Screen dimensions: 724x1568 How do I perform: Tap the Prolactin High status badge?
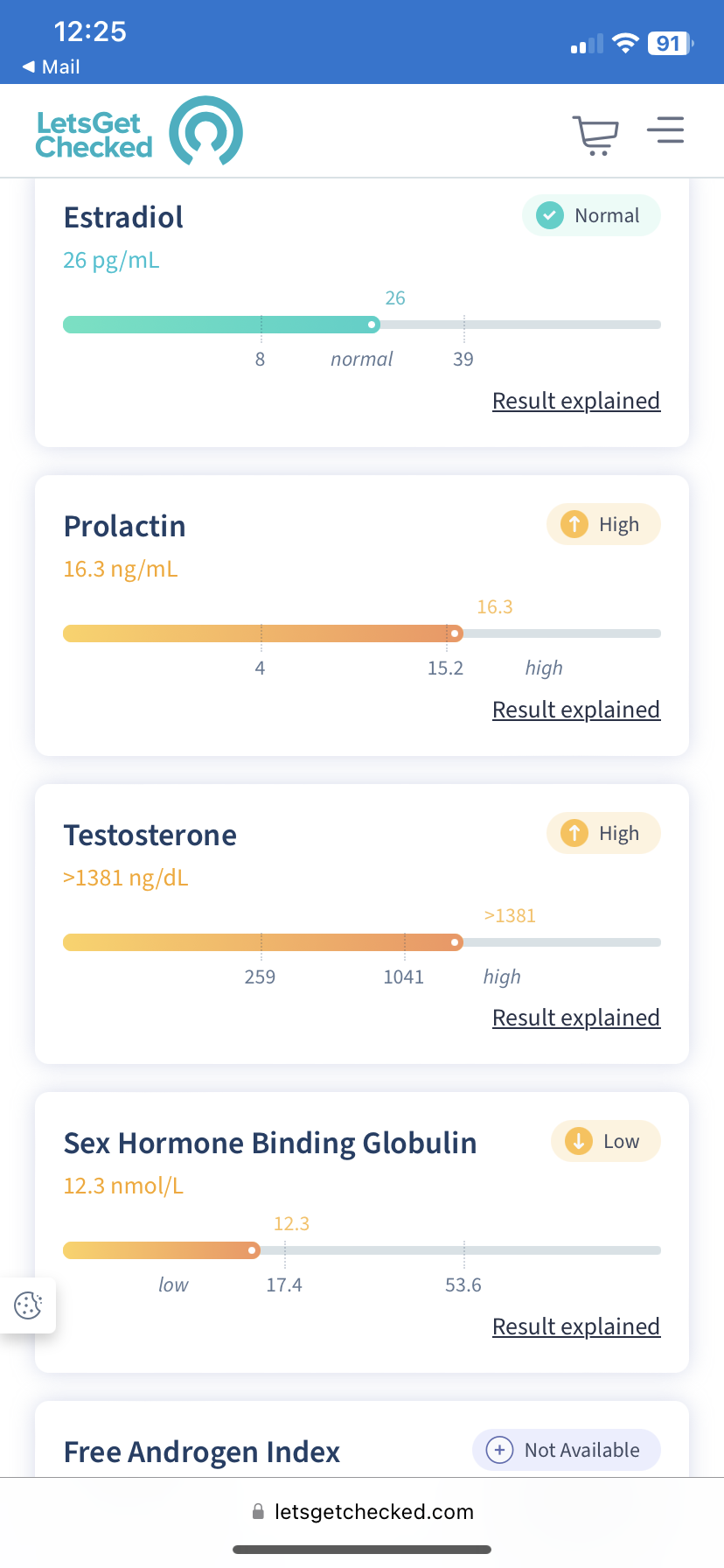(603, 524)
